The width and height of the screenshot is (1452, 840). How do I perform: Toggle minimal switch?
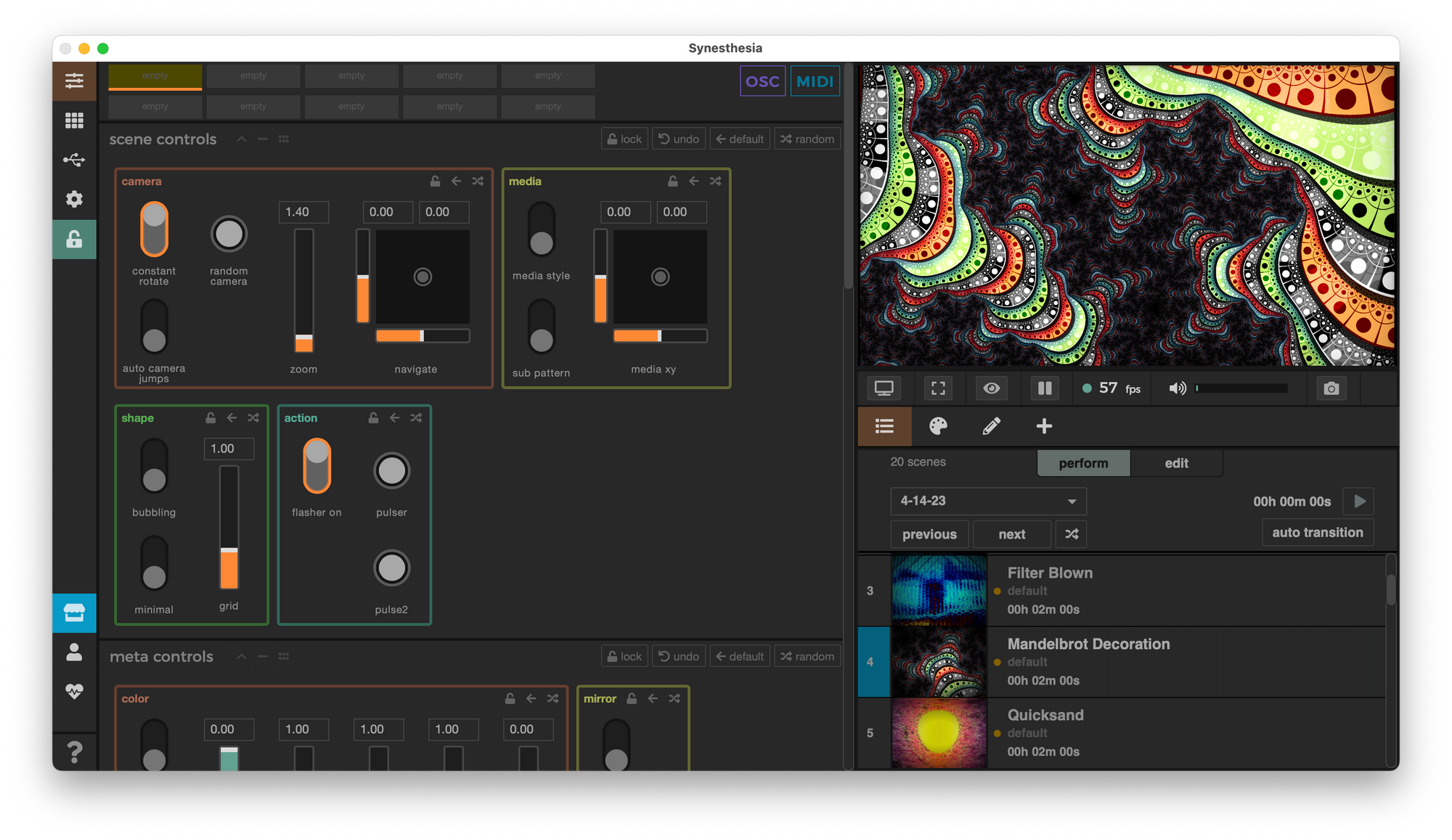[154, 563]
